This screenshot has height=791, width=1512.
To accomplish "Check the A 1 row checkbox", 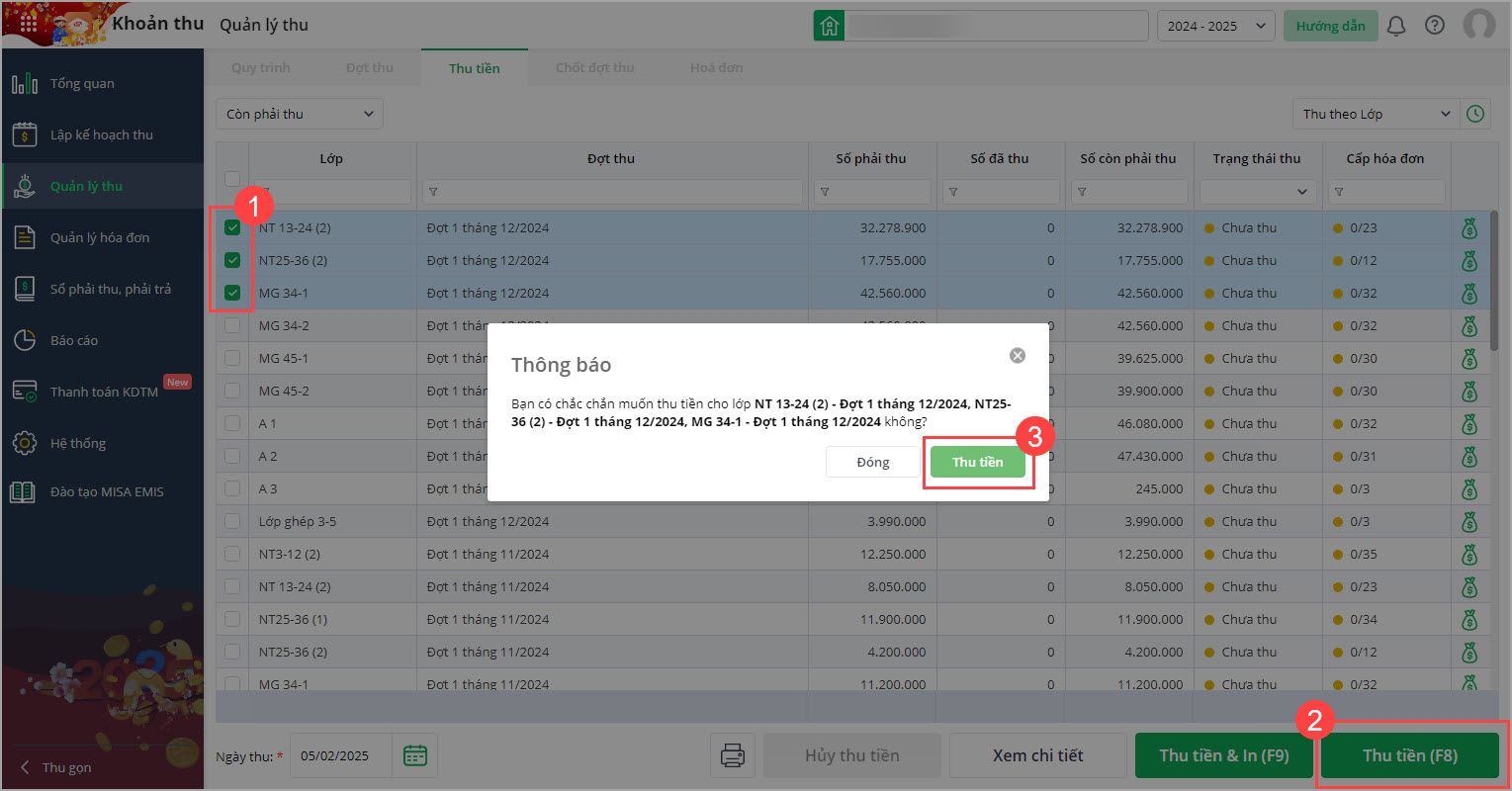I will click(232, 424).
